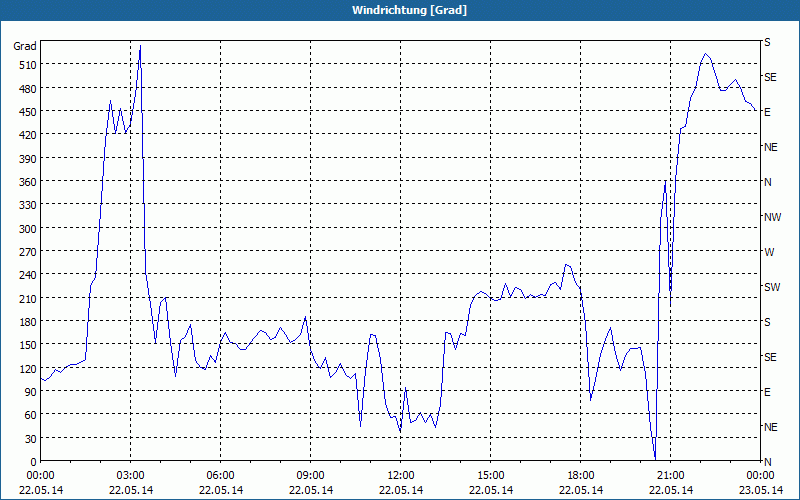
Task: Click the E compass label at 90 level
Action: click(x=767, y=392)
